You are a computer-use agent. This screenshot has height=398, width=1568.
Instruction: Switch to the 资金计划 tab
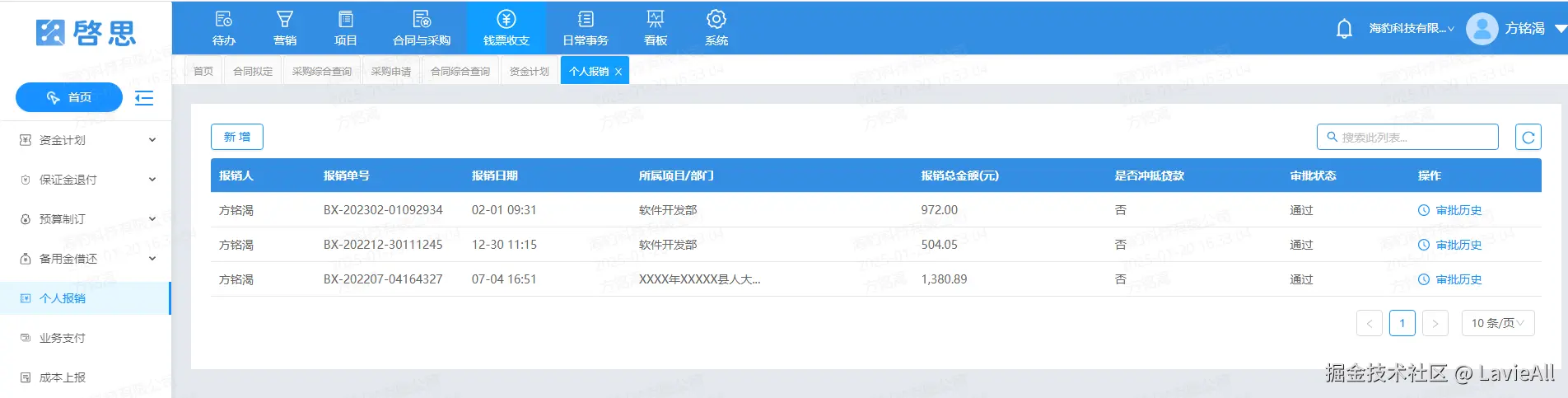530,72
